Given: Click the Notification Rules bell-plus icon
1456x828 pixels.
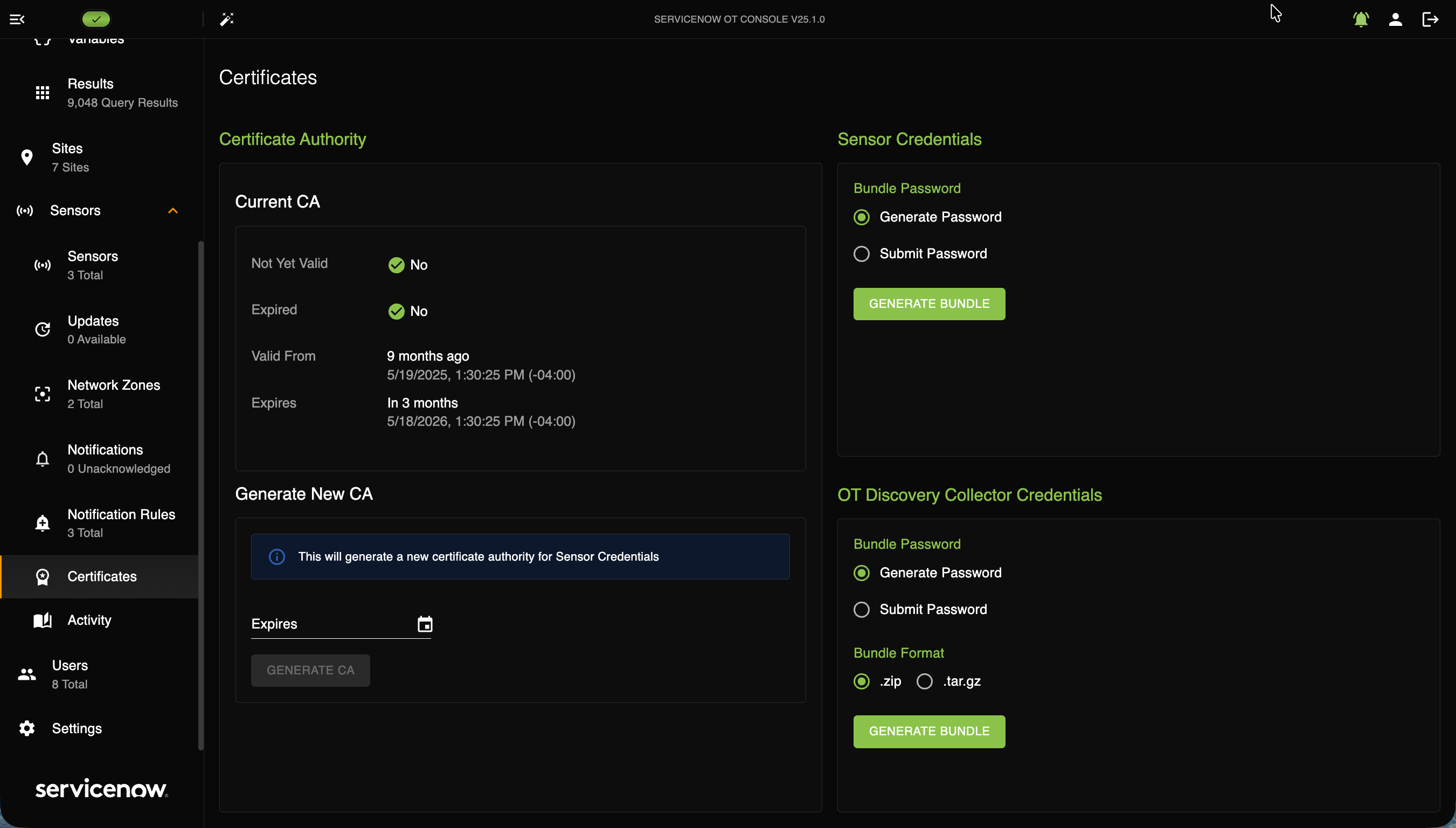Looking at the screenshot, I should coord(43,523).
